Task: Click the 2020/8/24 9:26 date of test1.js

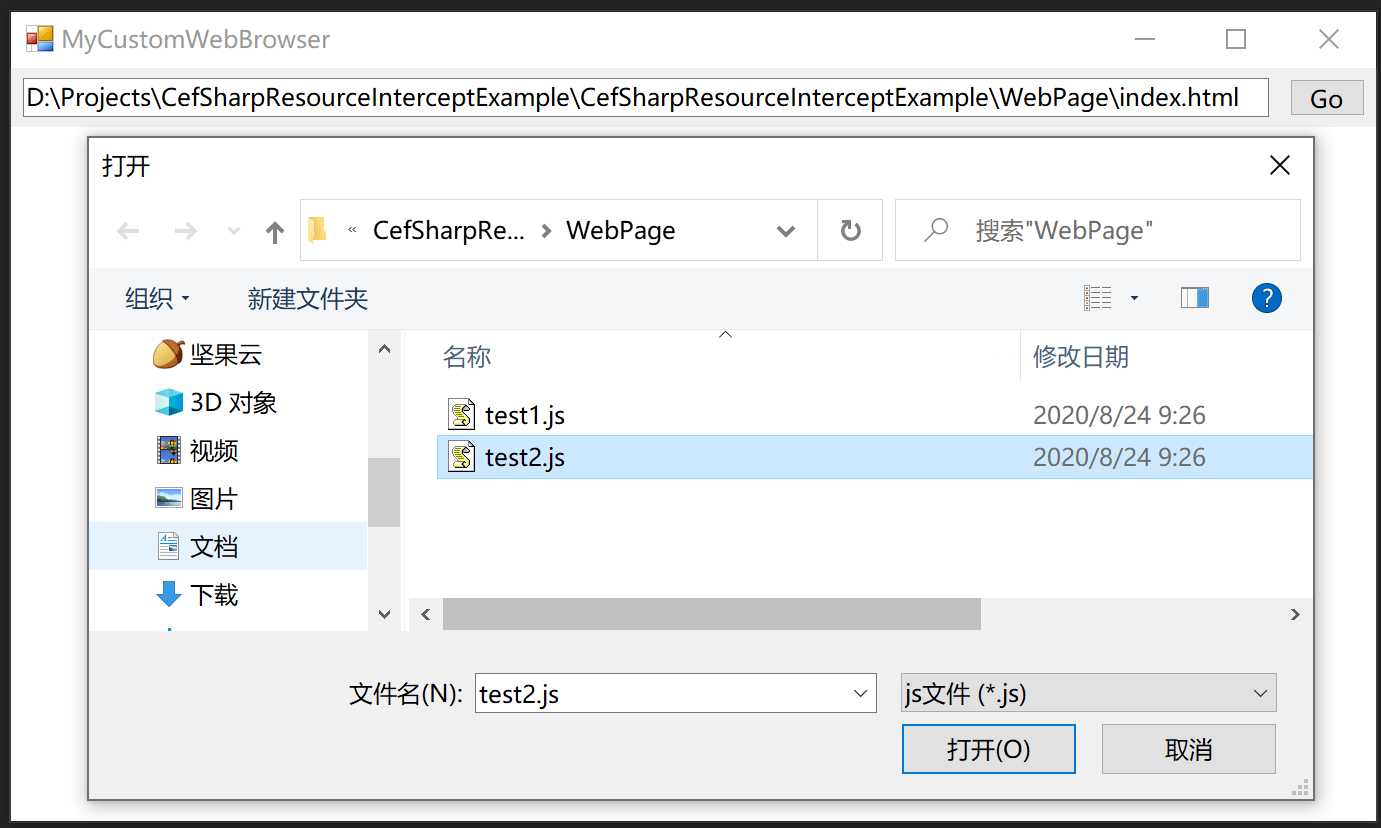Action: (1119, 414)
